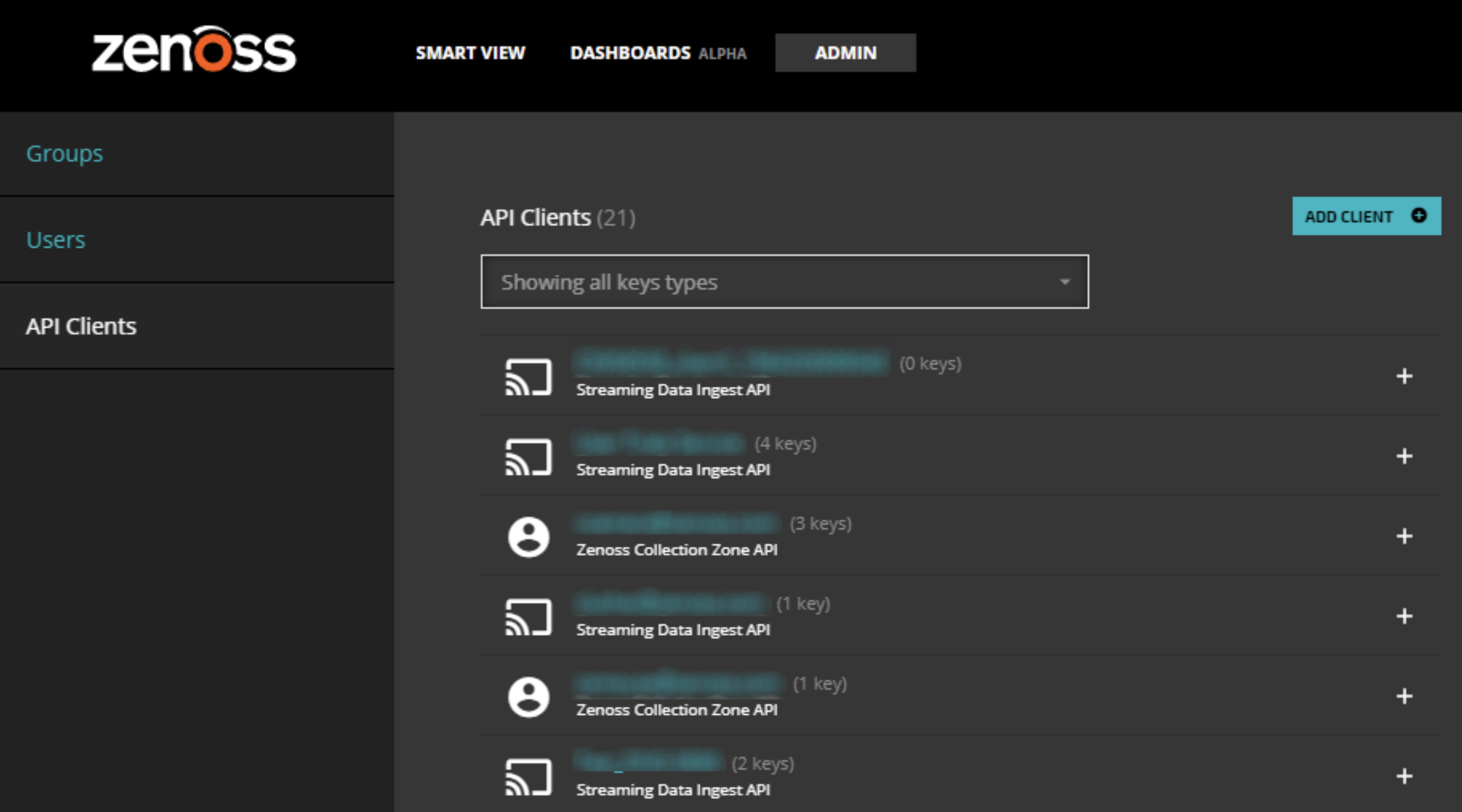Open the Dashboards Alpha tab
1462x812 pixels.
click(657, 53)
